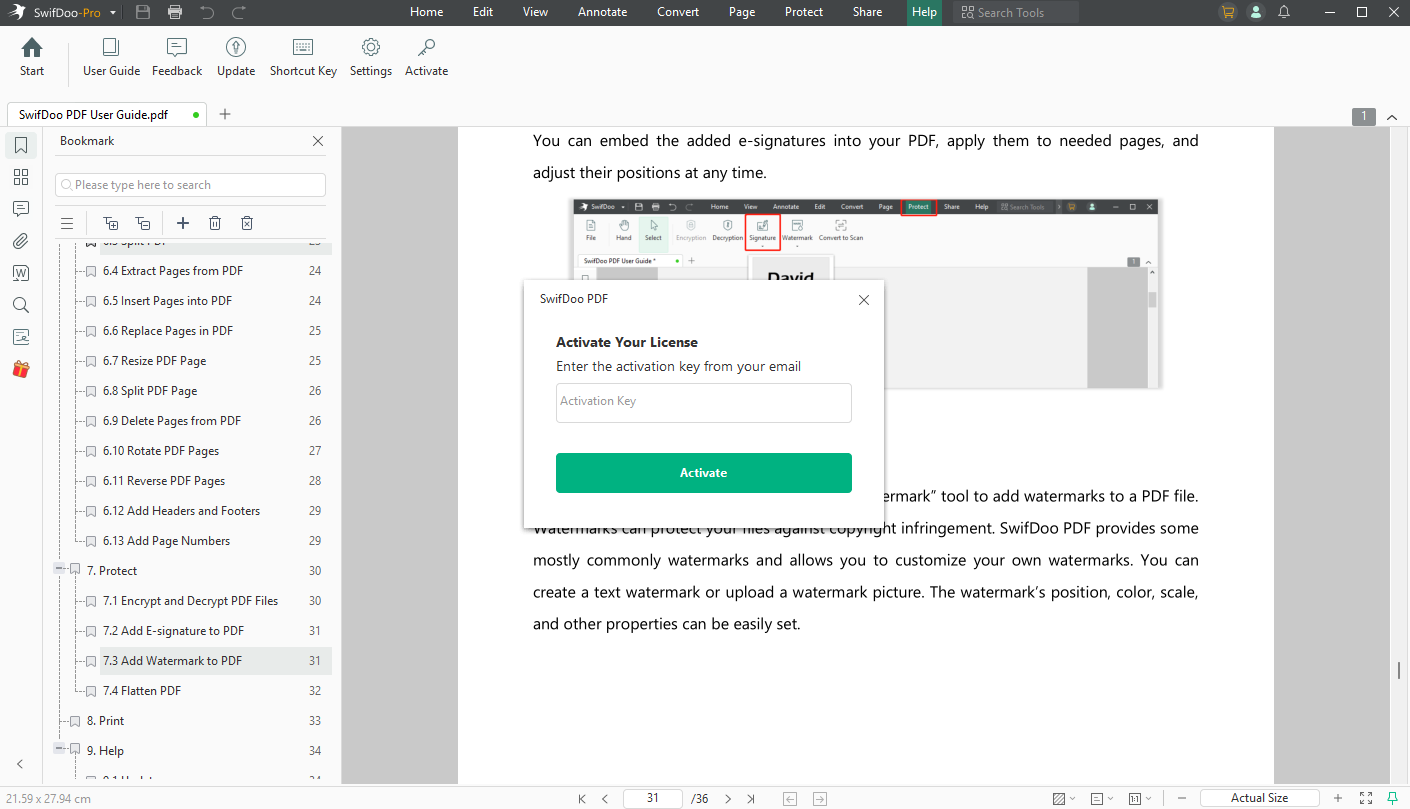Click the Update icon in ribbon
This screenshot has width=1410, height=809.
tap(235, 57)
